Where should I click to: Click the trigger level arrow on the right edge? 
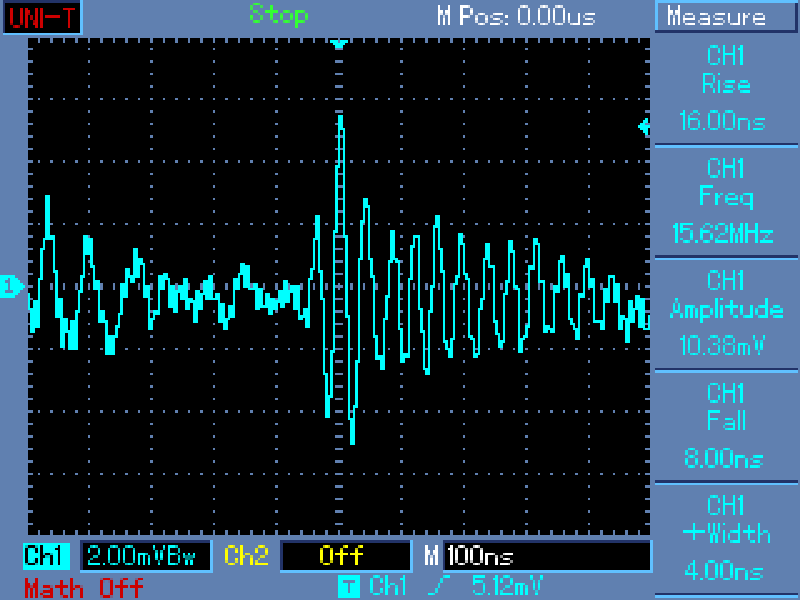644,127
